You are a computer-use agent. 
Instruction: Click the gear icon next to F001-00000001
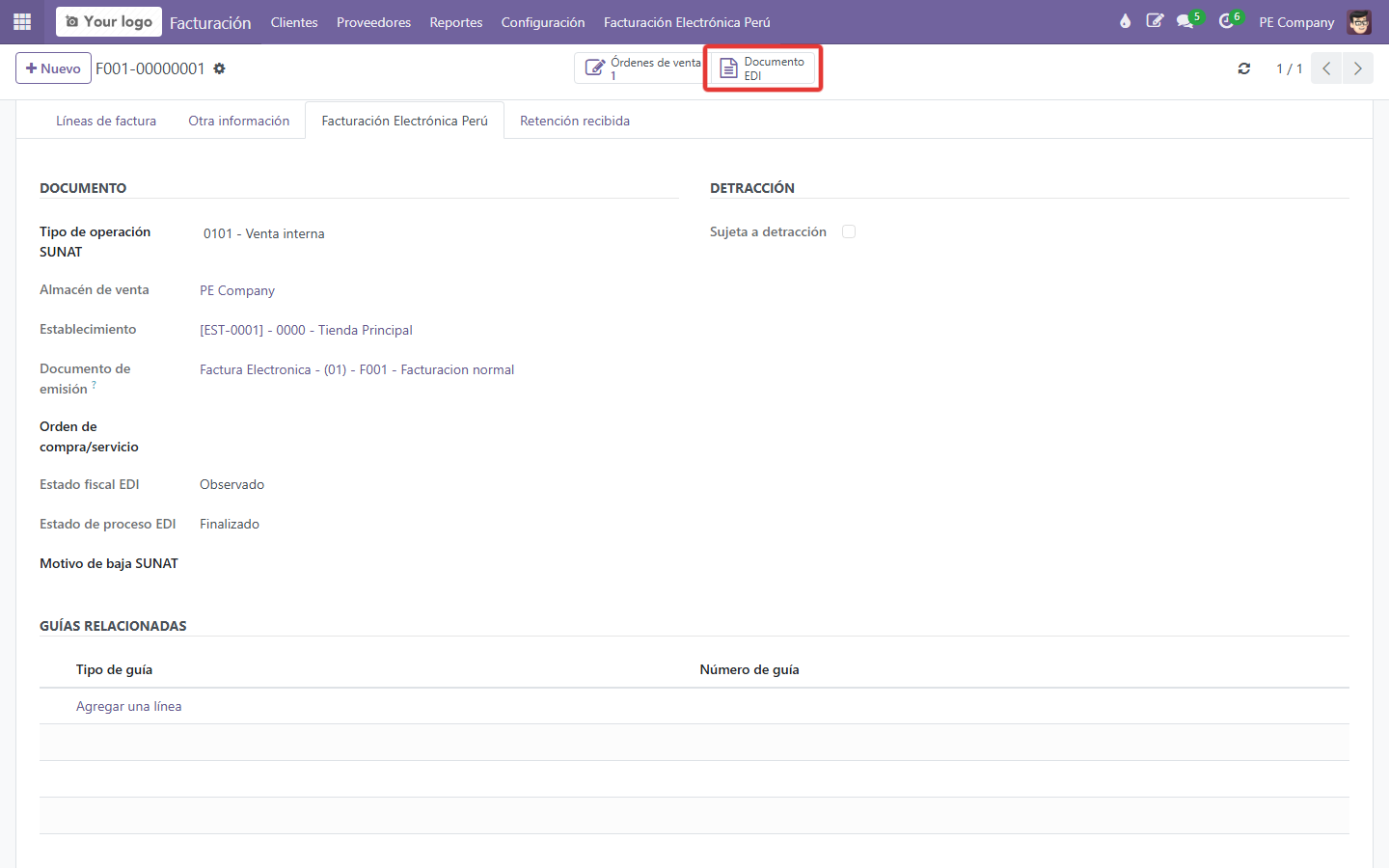[219, 68]
